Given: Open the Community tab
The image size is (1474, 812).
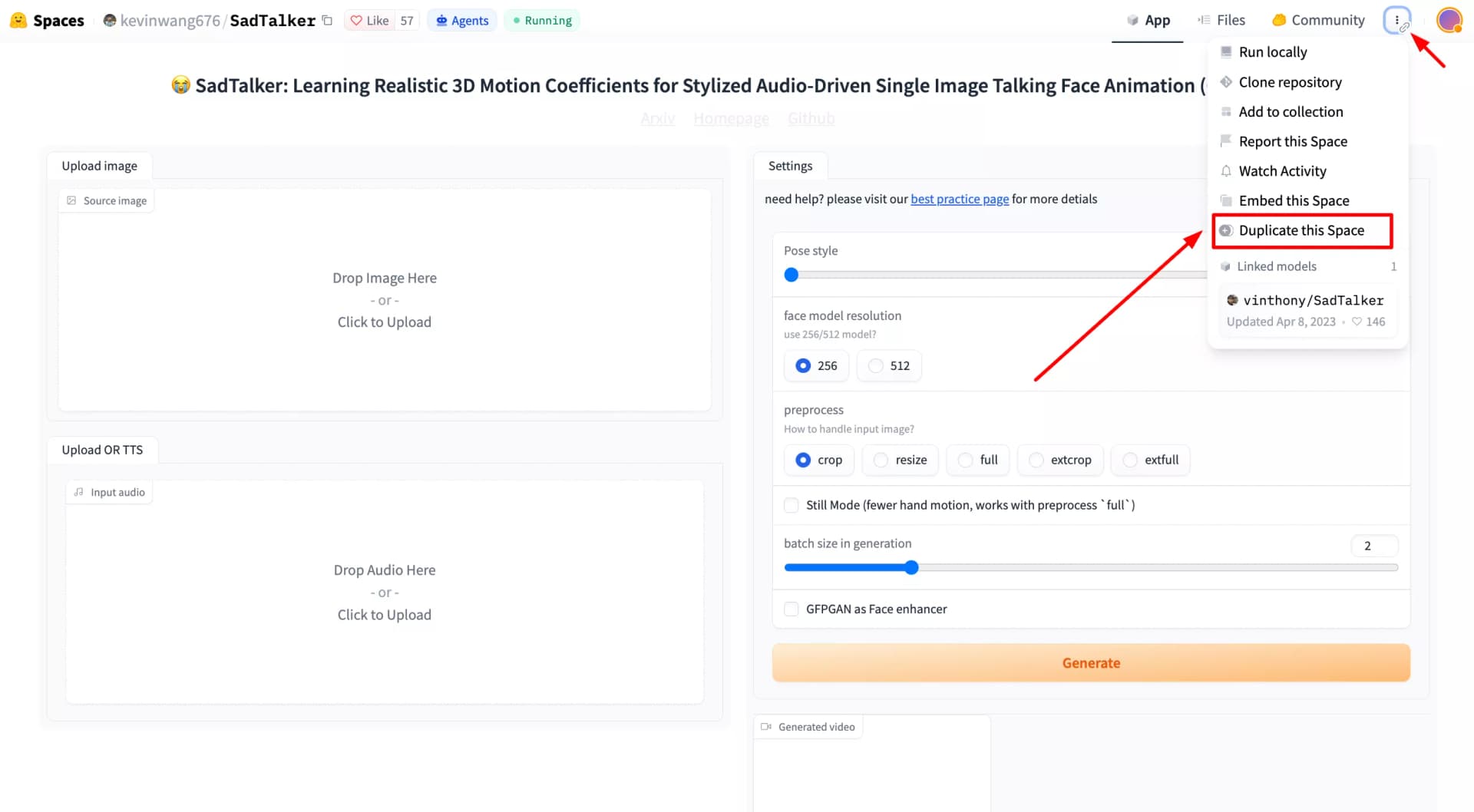Looking at the screenshot, I should point(1318,21).
